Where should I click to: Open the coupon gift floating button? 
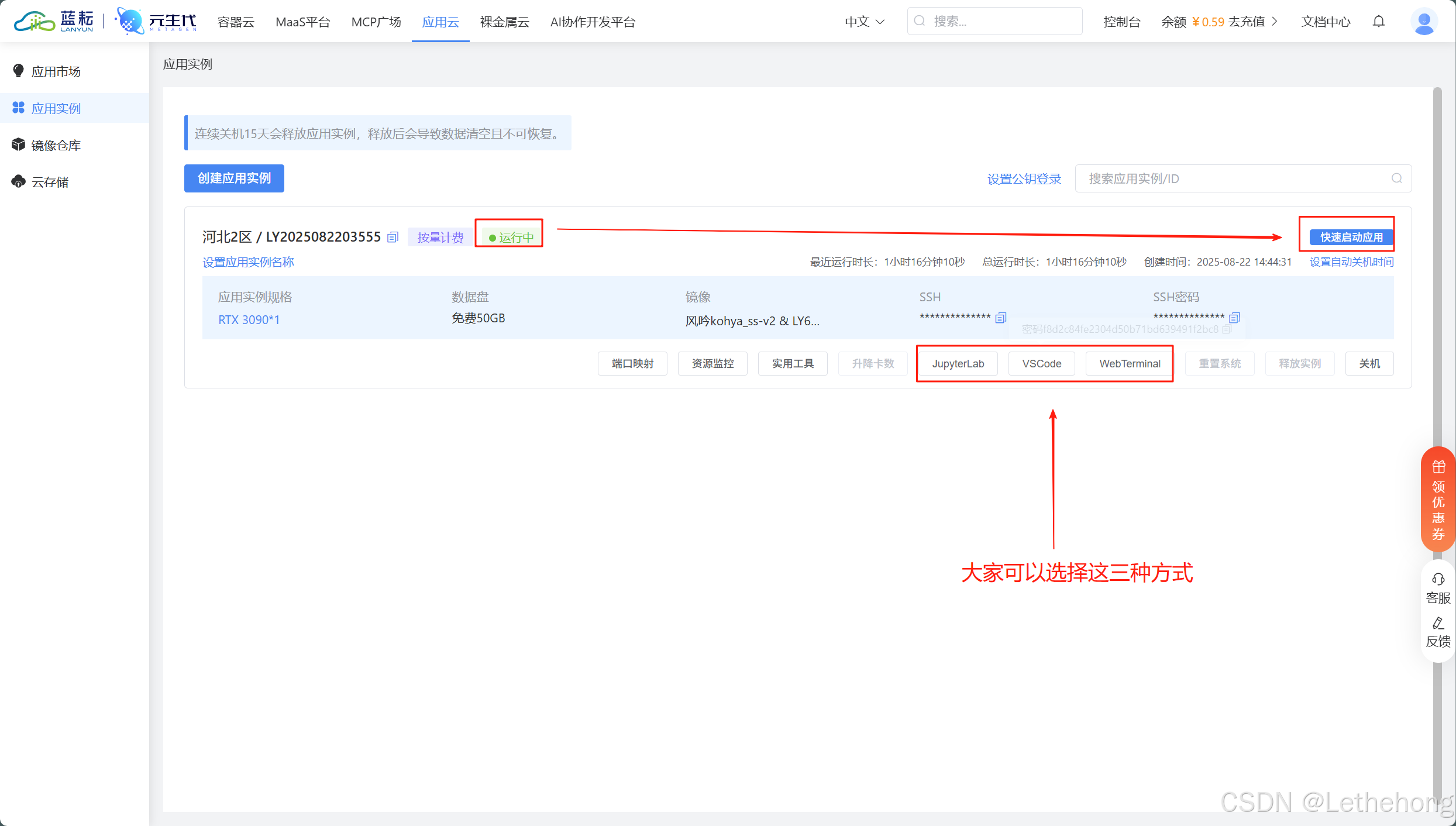[1438, 498]
